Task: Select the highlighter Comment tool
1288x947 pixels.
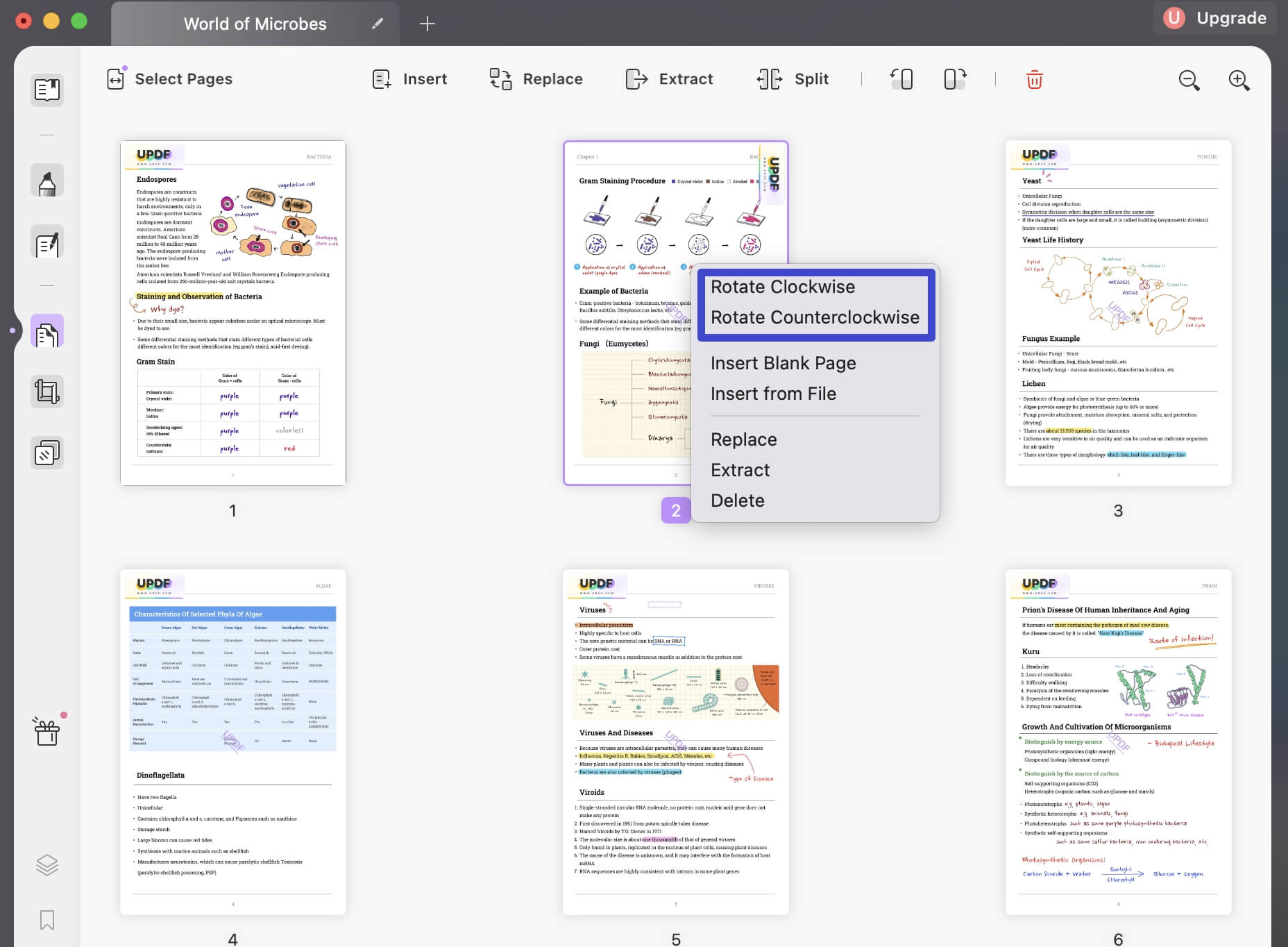Action: (47, 181)
